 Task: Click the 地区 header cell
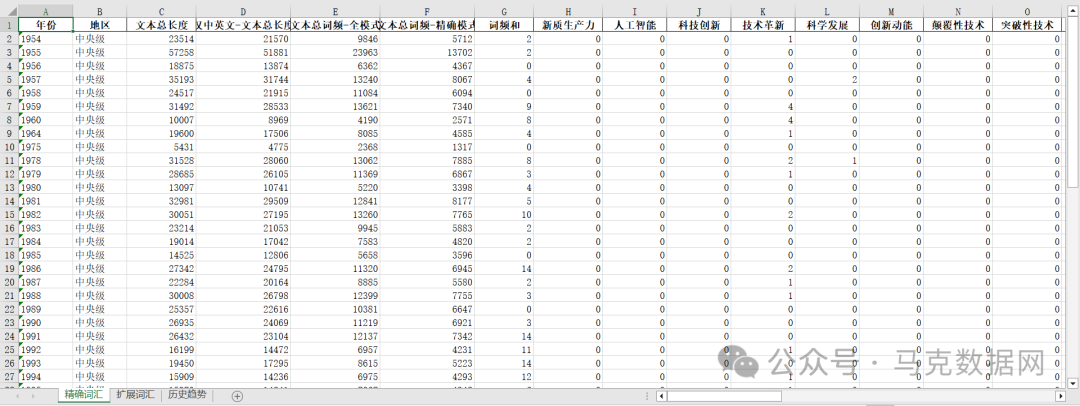click(100, 25)
